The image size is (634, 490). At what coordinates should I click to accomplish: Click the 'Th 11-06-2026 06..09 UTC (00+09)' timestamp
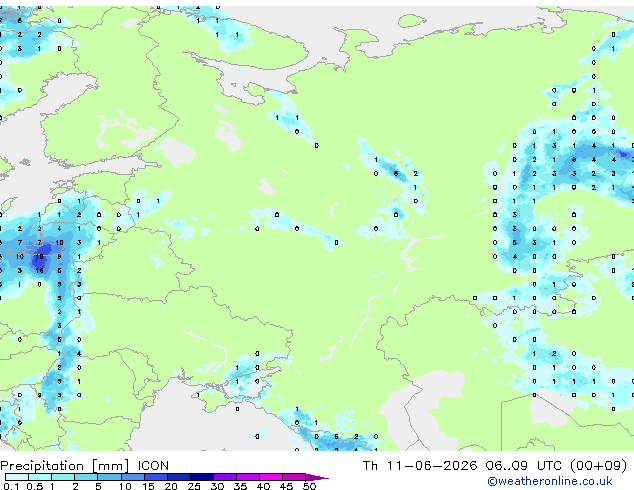[495, 465]
